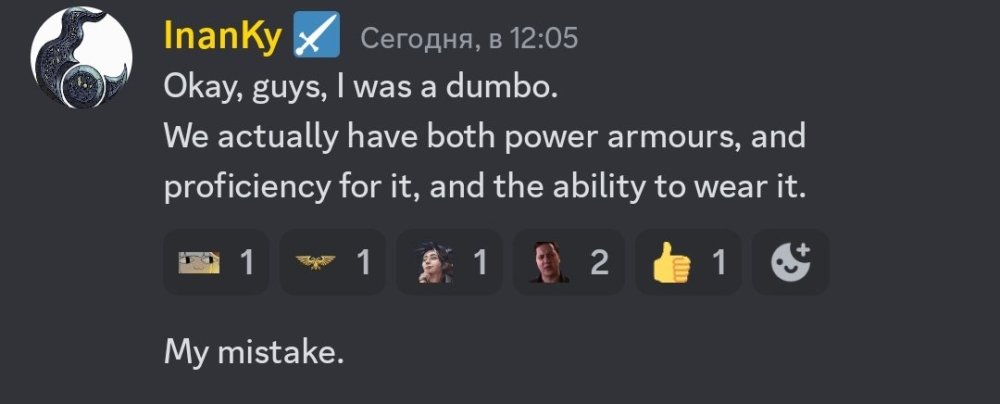Toggle the man's face reaction with count 2
This screenshot has height=404, width=1000.
coord(569,262)
